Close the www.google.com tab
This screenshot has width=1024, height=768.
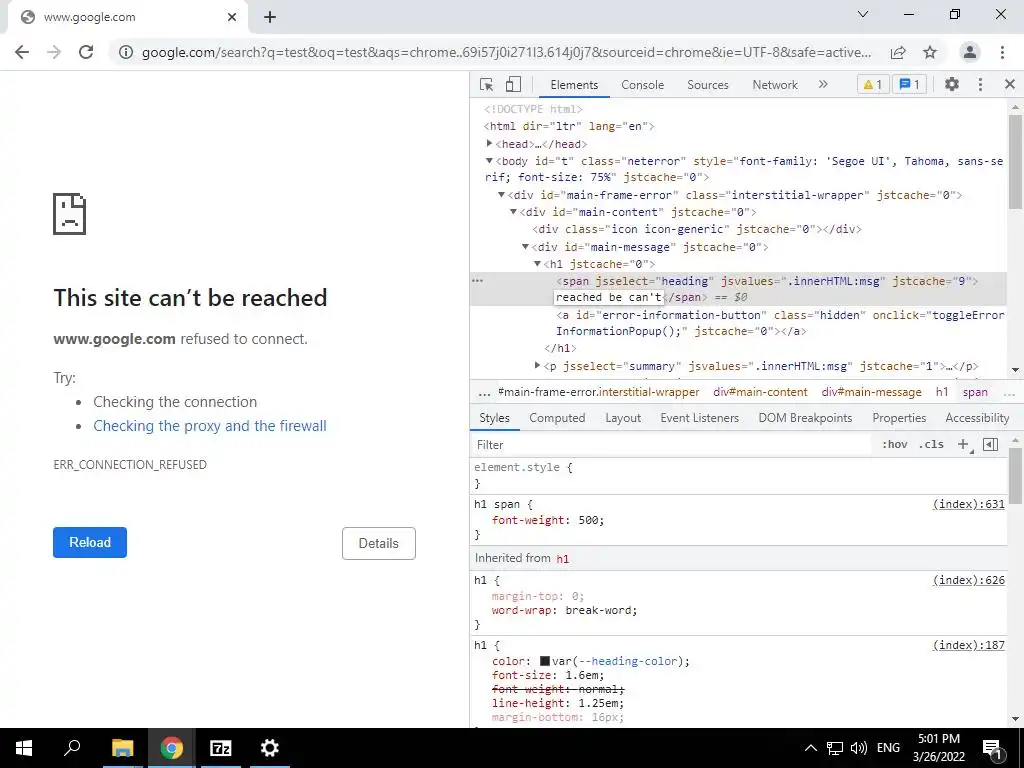tap(232, 17)
